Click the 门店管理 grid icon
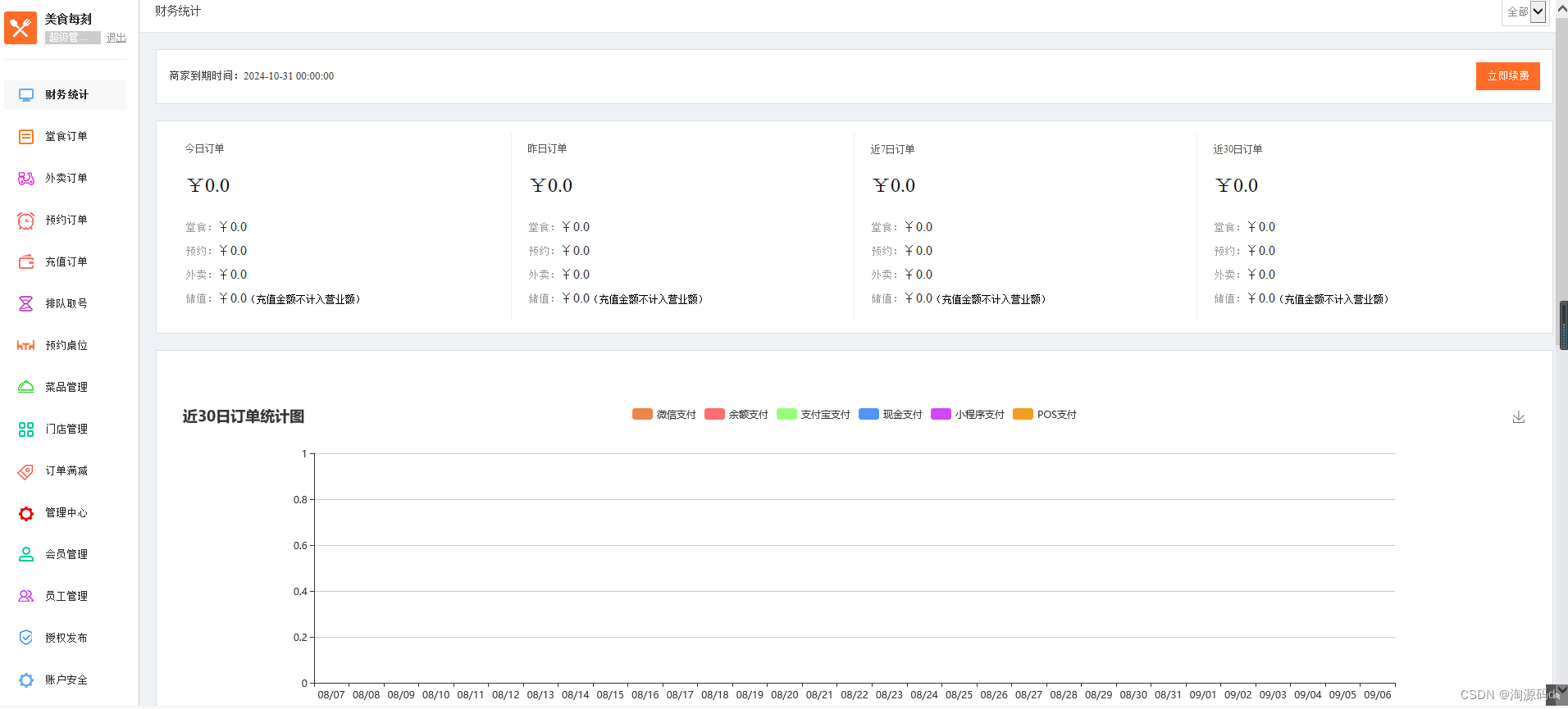Image resolution: width=1568 pixels, height=709 pixels. point(26,429)
